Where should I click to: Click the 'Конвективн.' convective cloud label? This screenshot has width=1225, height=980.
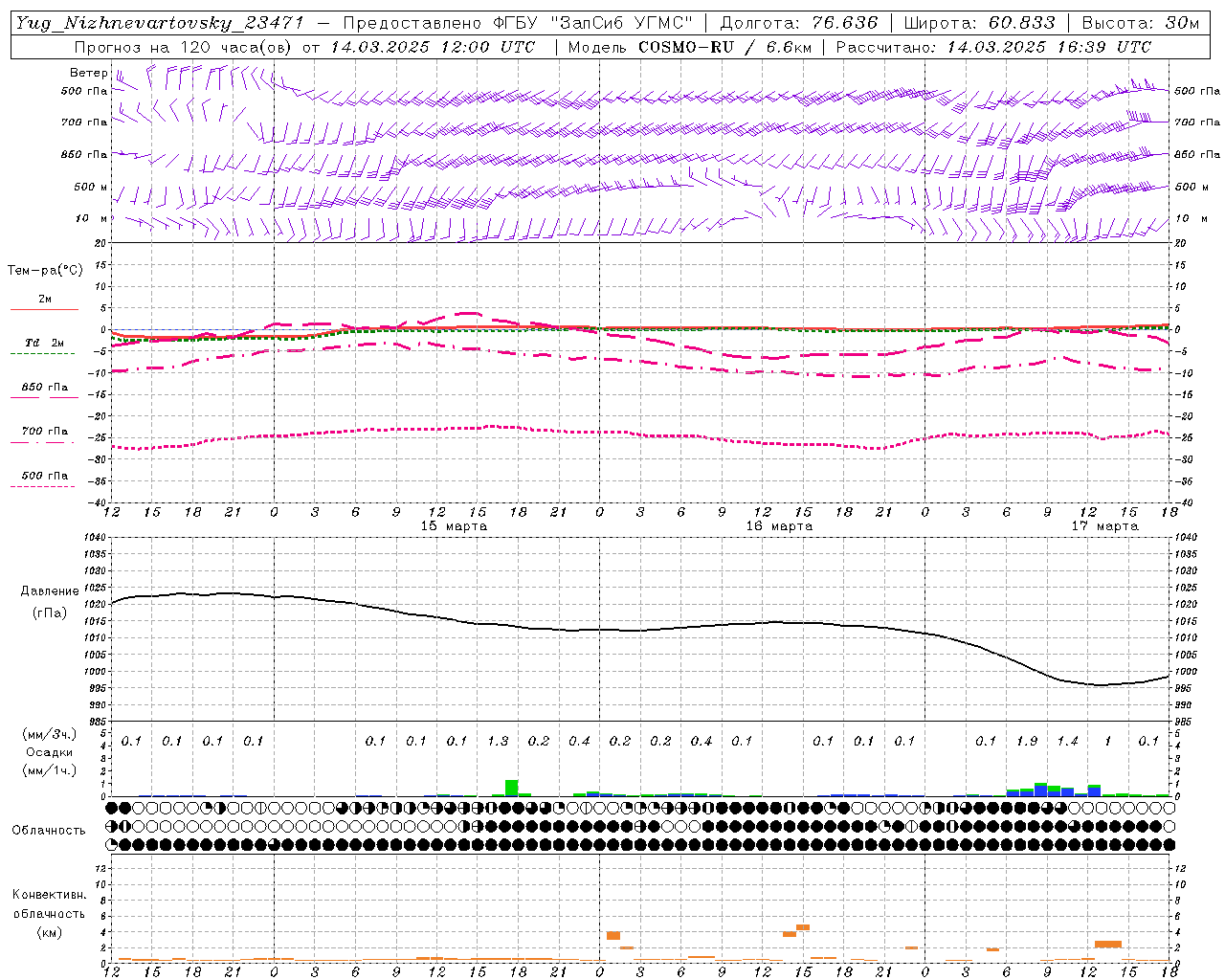coord(49,895)
